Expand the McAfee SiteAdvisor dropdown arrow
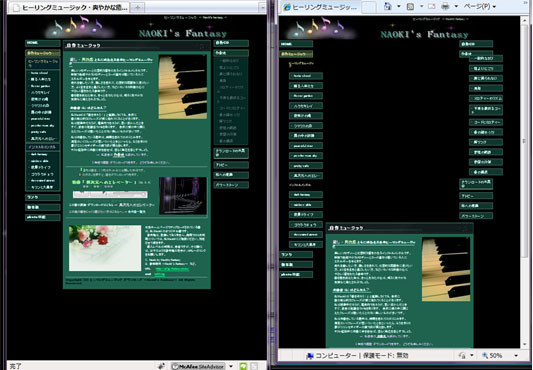 click(x=231, y=366)
